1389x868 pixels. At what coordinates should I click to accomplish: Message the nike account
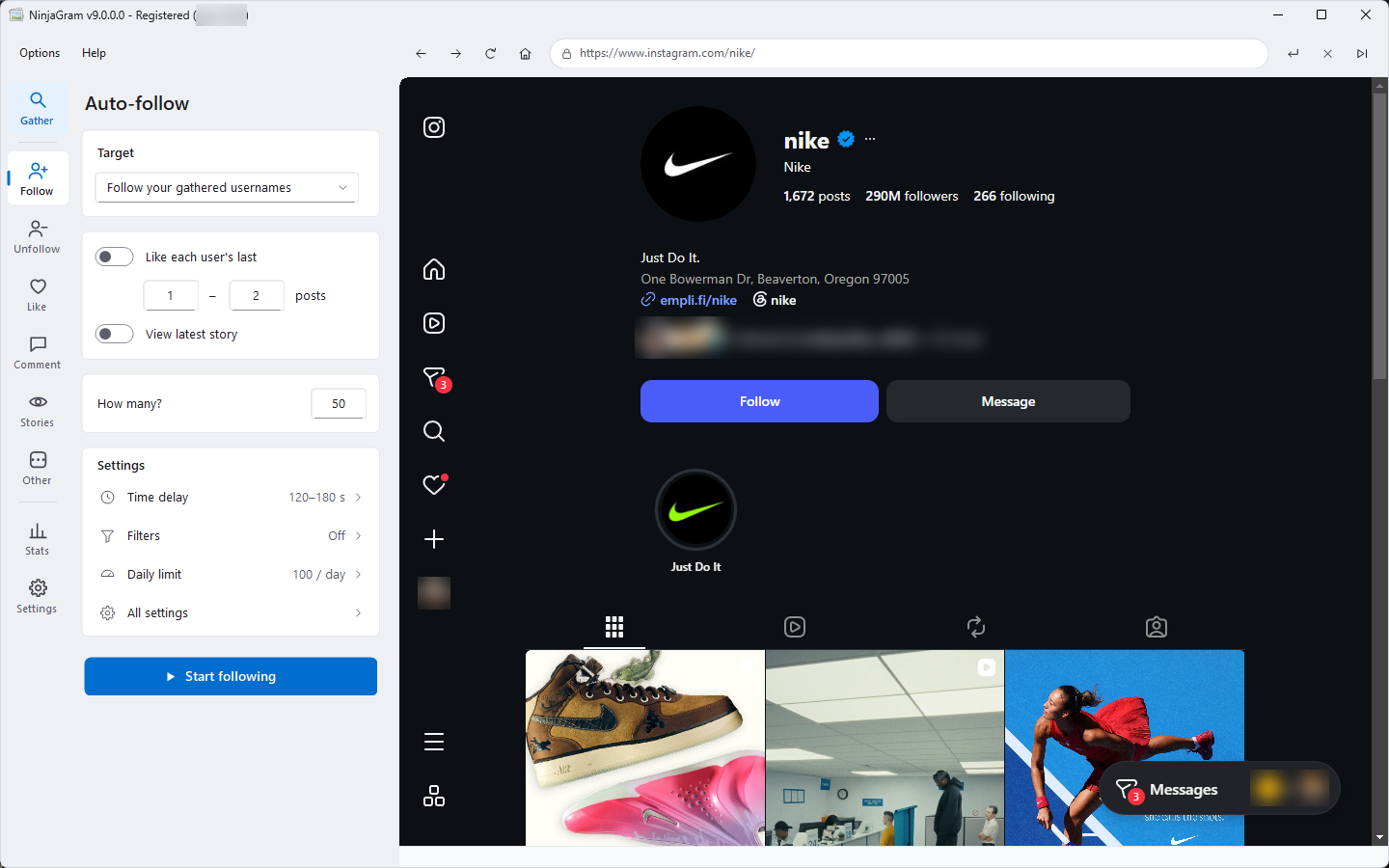[1008, 401]
